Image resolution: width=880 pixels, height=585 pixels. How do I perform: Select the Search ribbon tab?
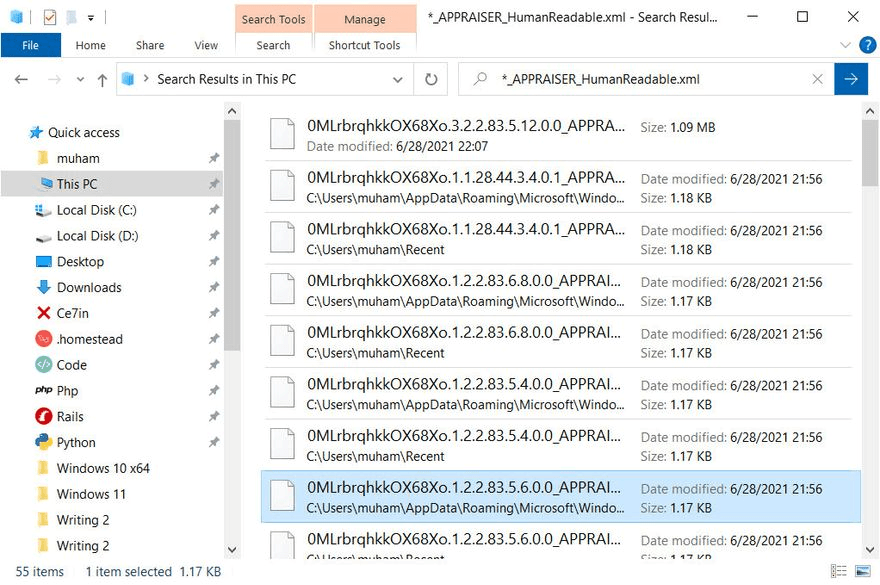[x=273, y=45]
